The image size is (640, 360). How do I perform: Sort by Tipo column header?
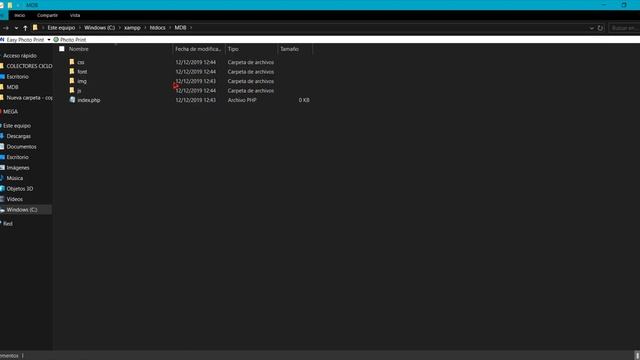click(233, 49)
